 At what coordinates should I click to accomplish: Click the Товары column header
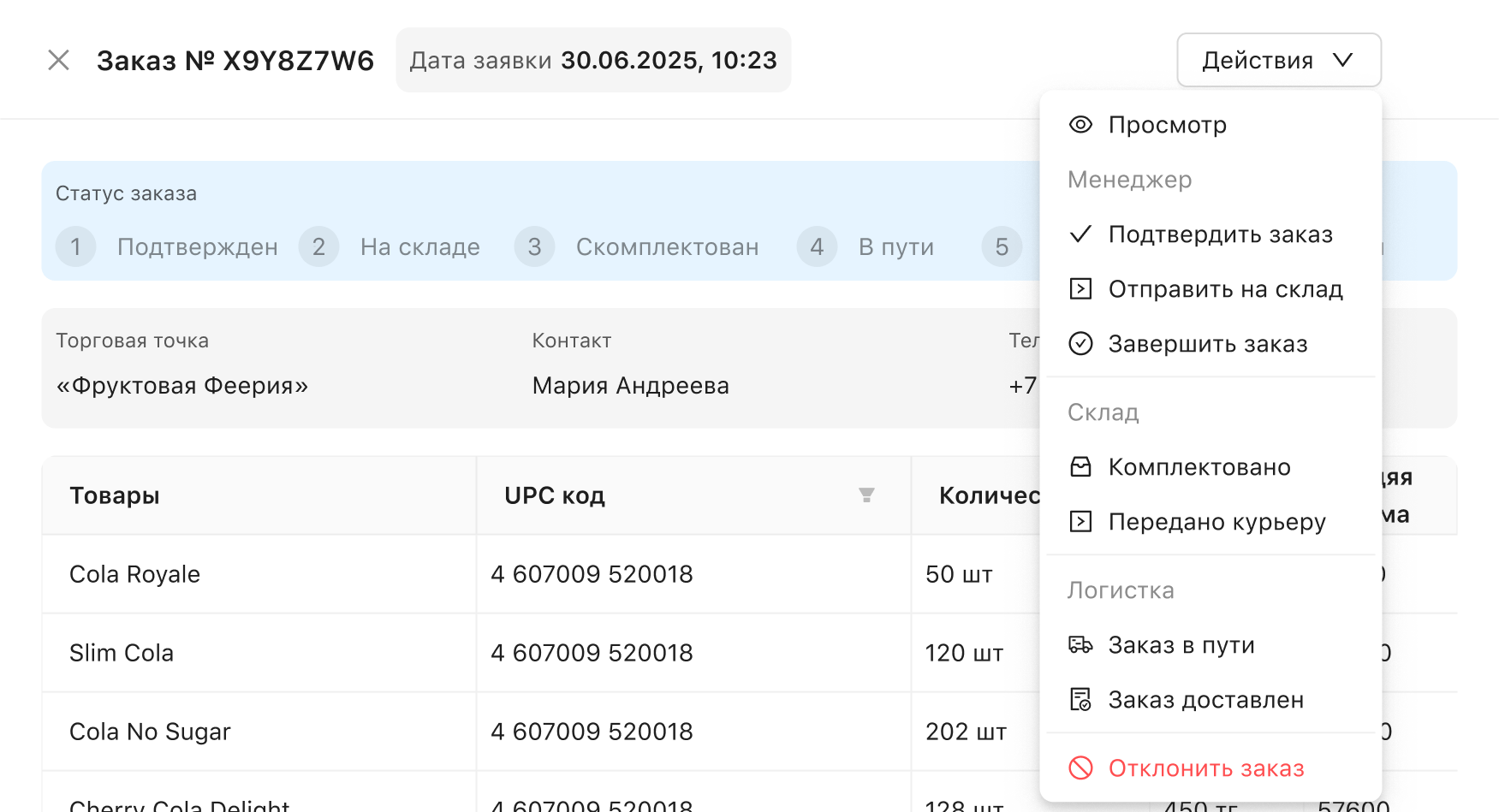[x=115, y=495]
